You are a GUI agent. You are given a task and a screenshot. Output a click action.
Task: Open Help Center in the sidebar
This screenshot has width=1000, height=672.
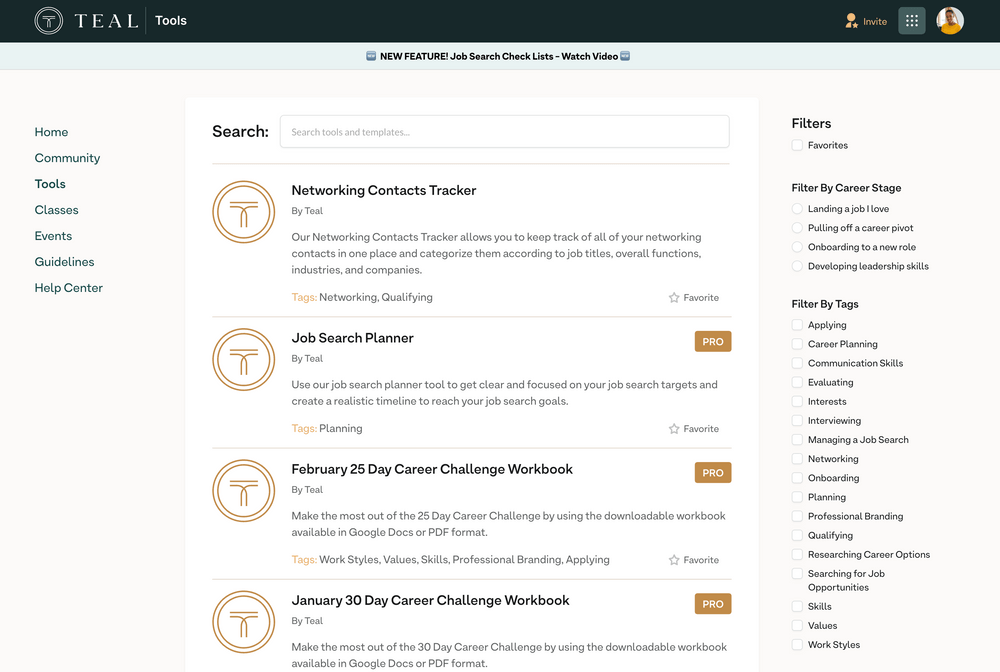coord(68,288)
